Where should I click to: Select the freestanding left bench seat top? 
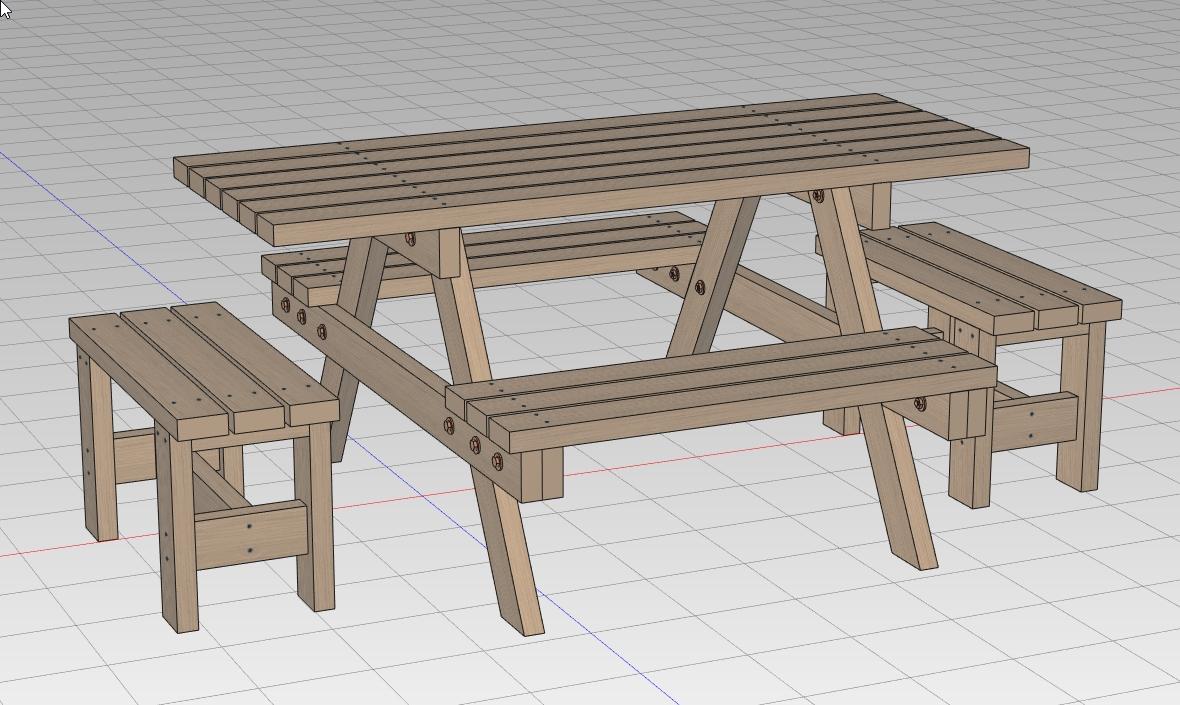tap(203, 370)
